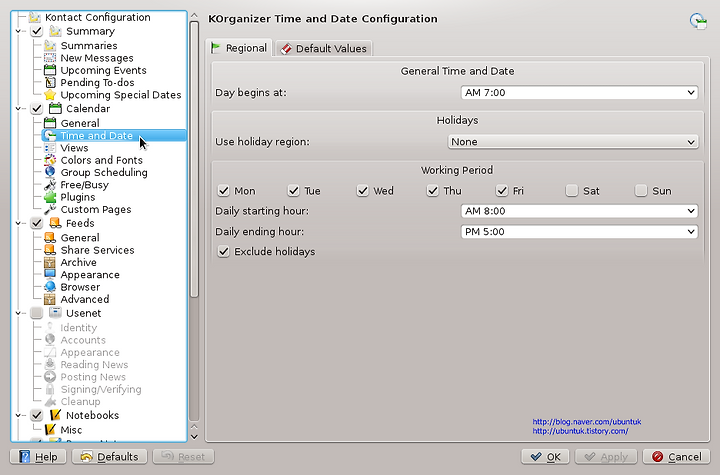Image resolution: width=720 pixels, height=475 pixels.
Task: Click the Views icon in Calendar
Action: pyautogui.click(x=50, y=148)
